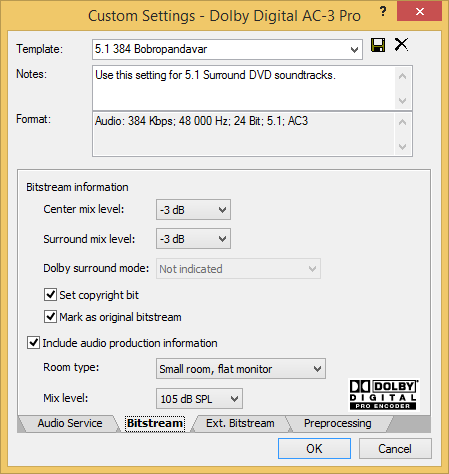Uncheck Set copyright bit
Viewport: 449px width, 474px height.
(50, 295)
